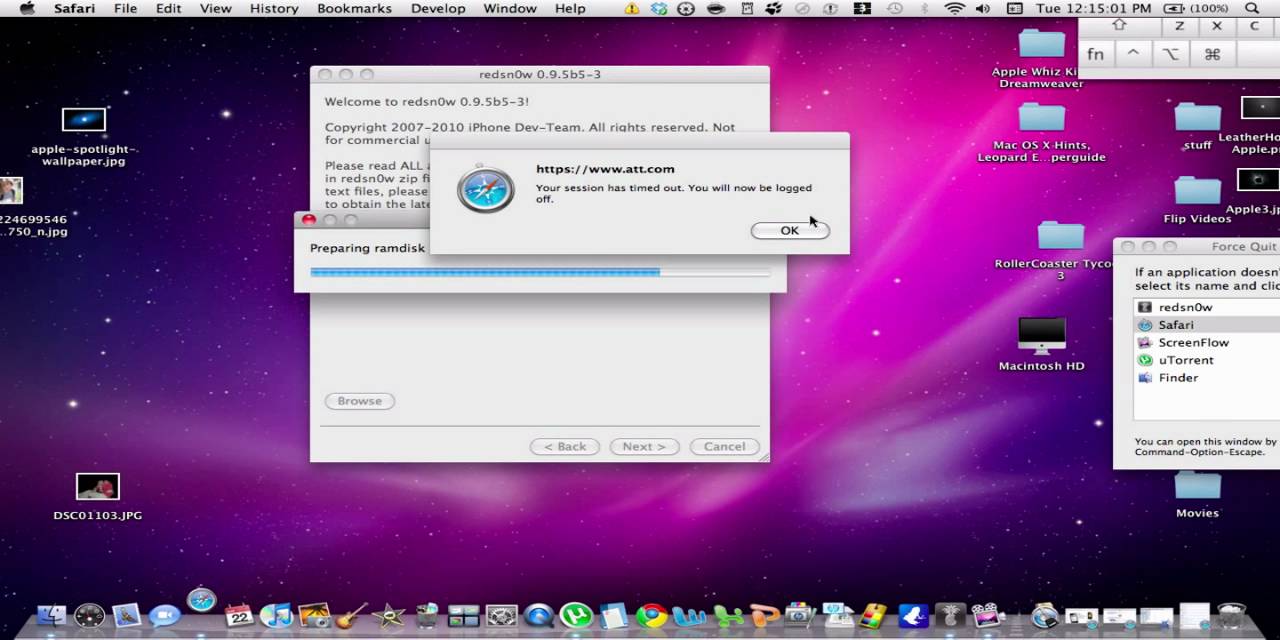Open iChat from the dock

(164, 616)
